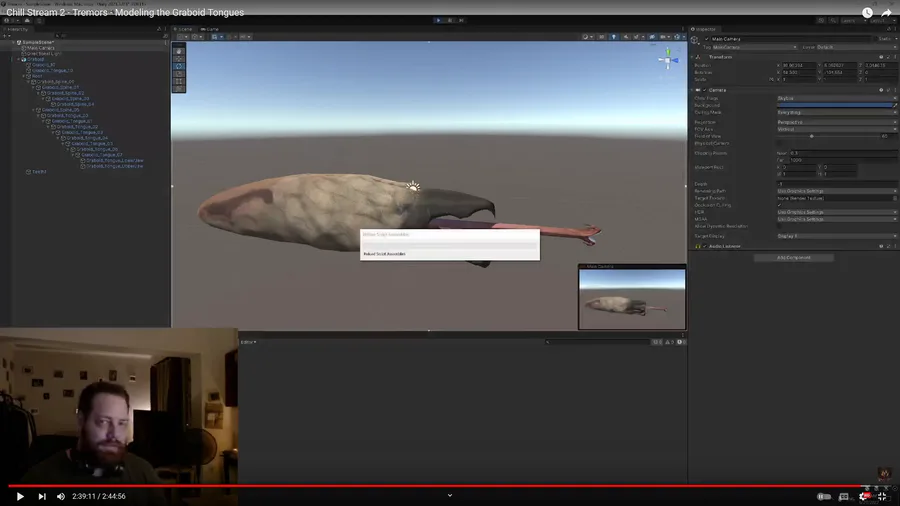Open the grid snapping dropdown in scene toolbar

click(x=216, y=37)
